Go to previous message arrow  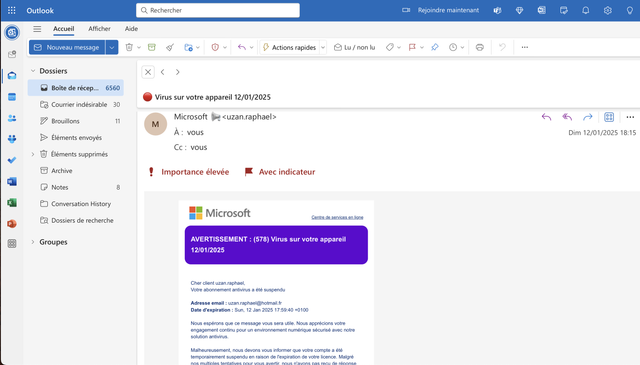pyautogui.click(x=162, y=72)
